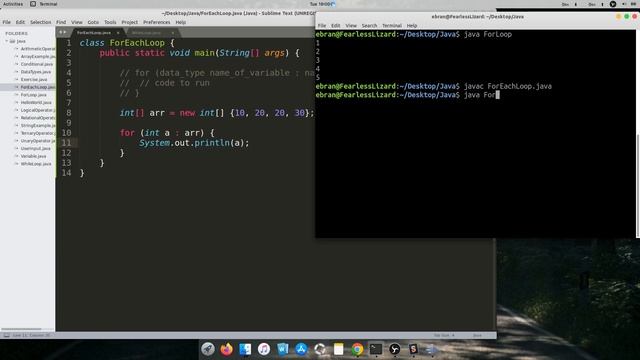
Task: Open Sublime Text Preferences menu
Action: (156, 22)
